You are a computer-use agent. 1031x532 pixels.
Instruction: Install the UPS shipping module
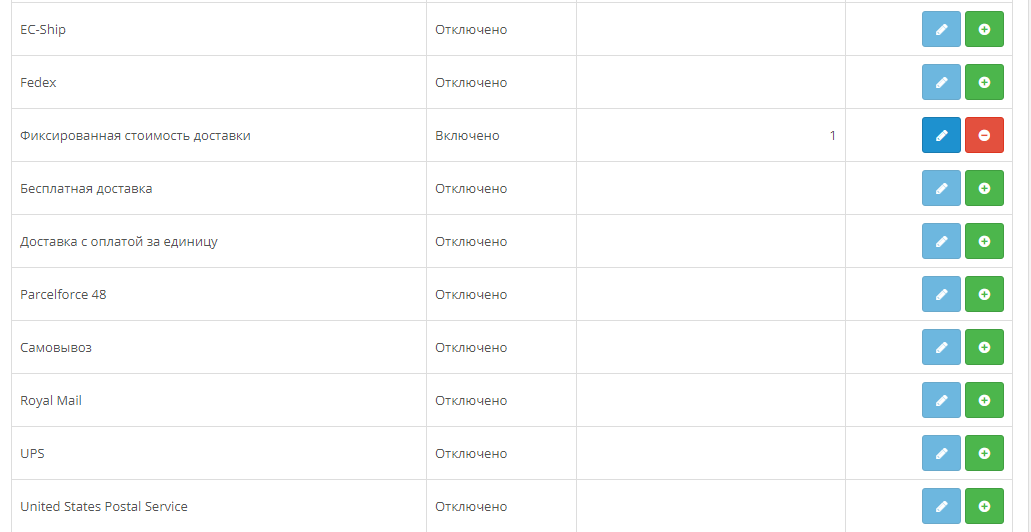pos(984,454)
